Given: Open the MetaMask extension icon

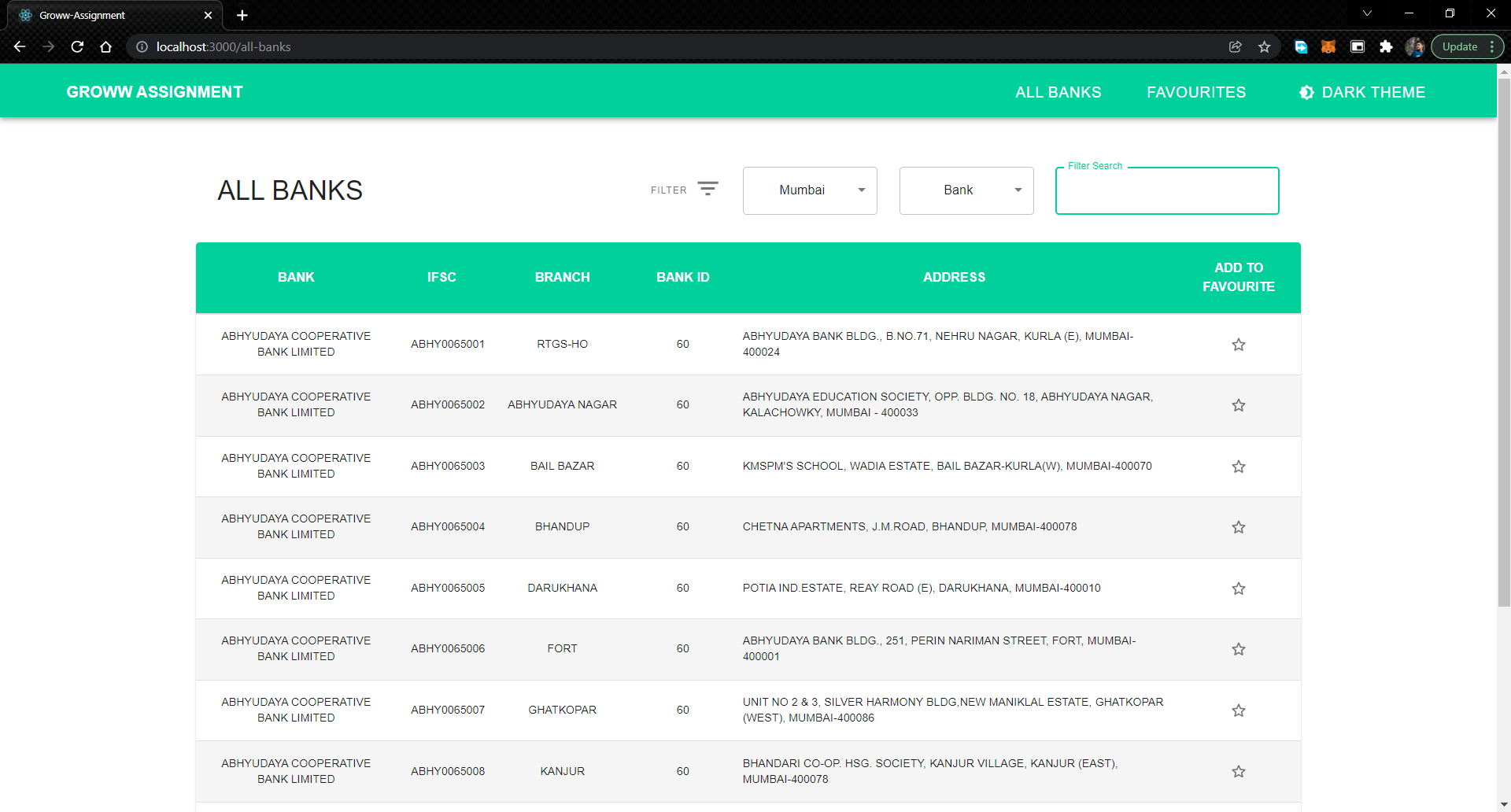Looking at the screenshot, I should [1328, 46].
